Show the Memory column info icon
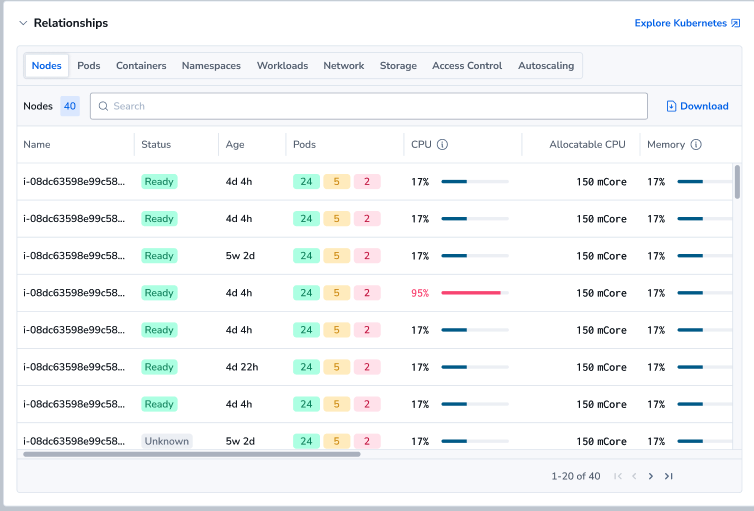 coord(696,145)
